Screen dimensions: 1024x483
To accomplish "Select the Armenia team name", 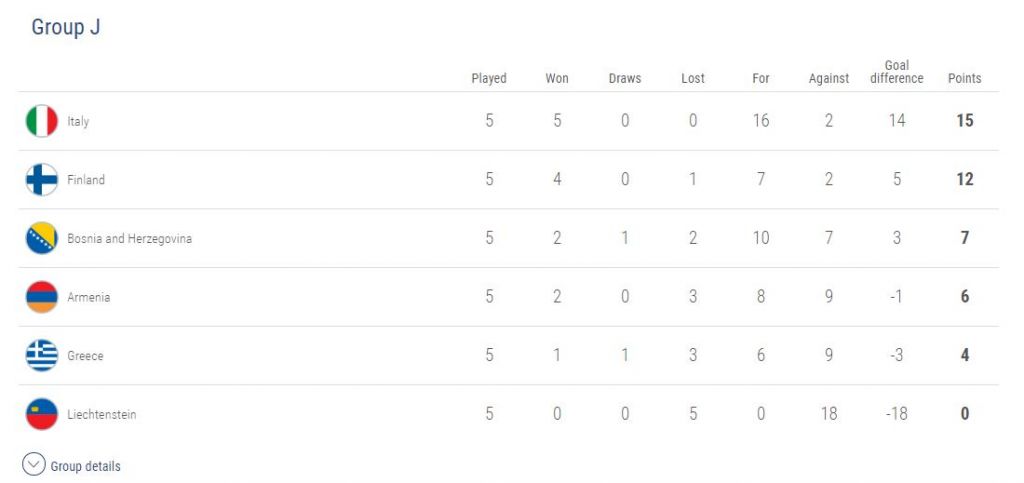I will pos(88,298).
